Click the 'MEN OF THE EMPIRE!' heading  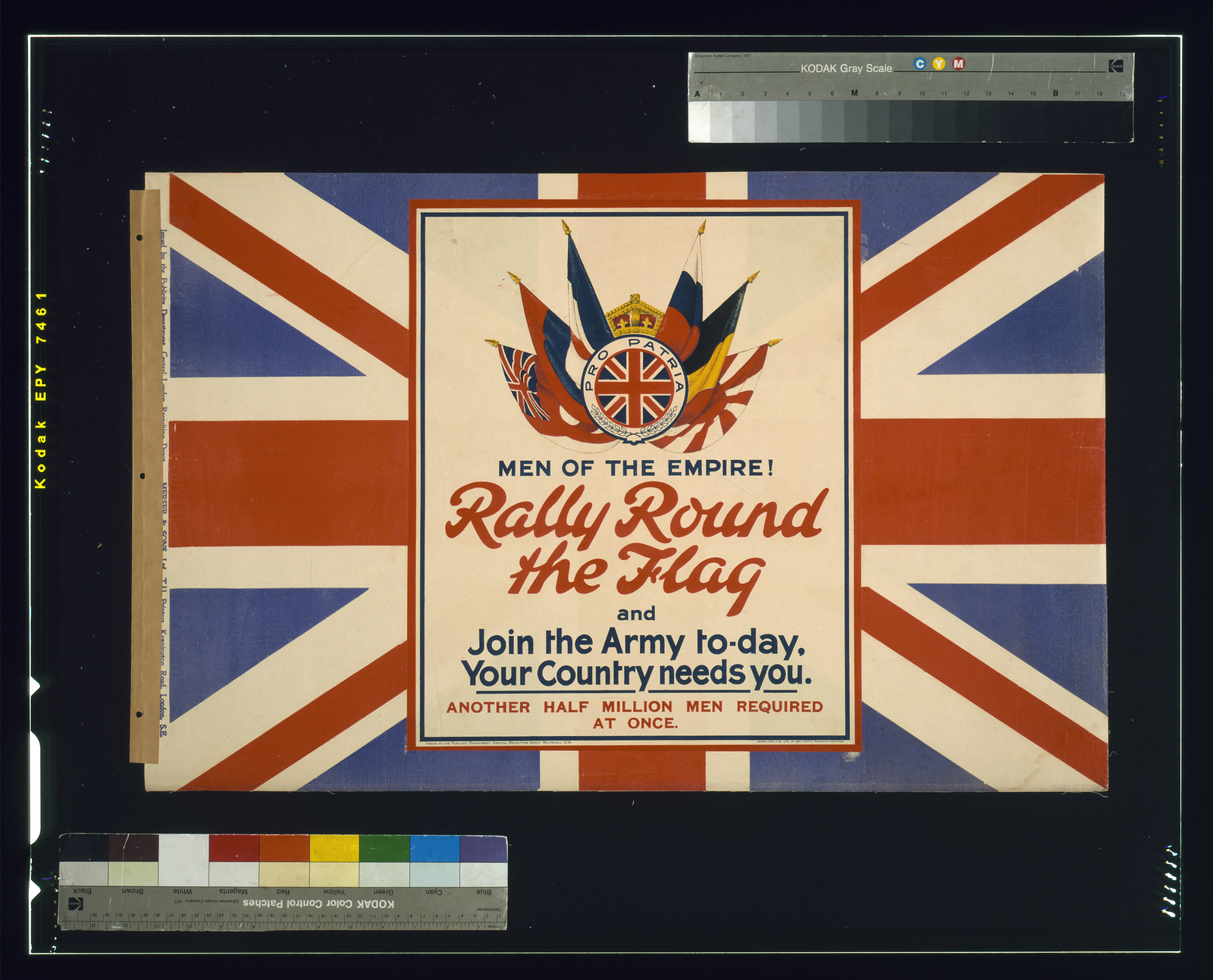pyautogui.click(x=635, y=468)
